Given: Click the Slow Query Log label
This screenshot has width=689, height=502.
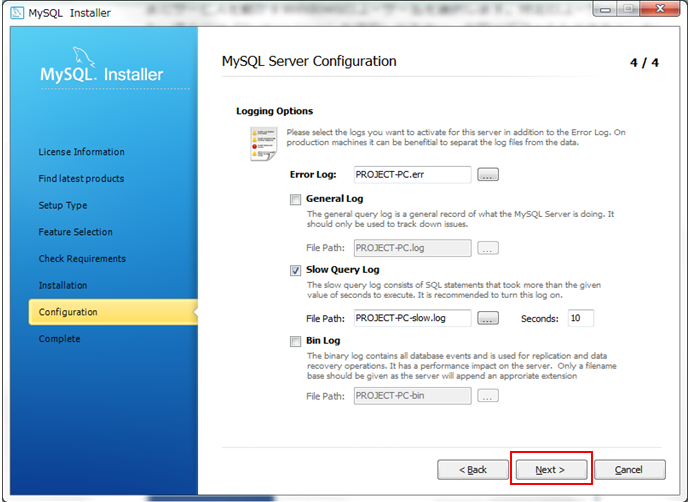Looking at the screenshot, I should (343, 269).
